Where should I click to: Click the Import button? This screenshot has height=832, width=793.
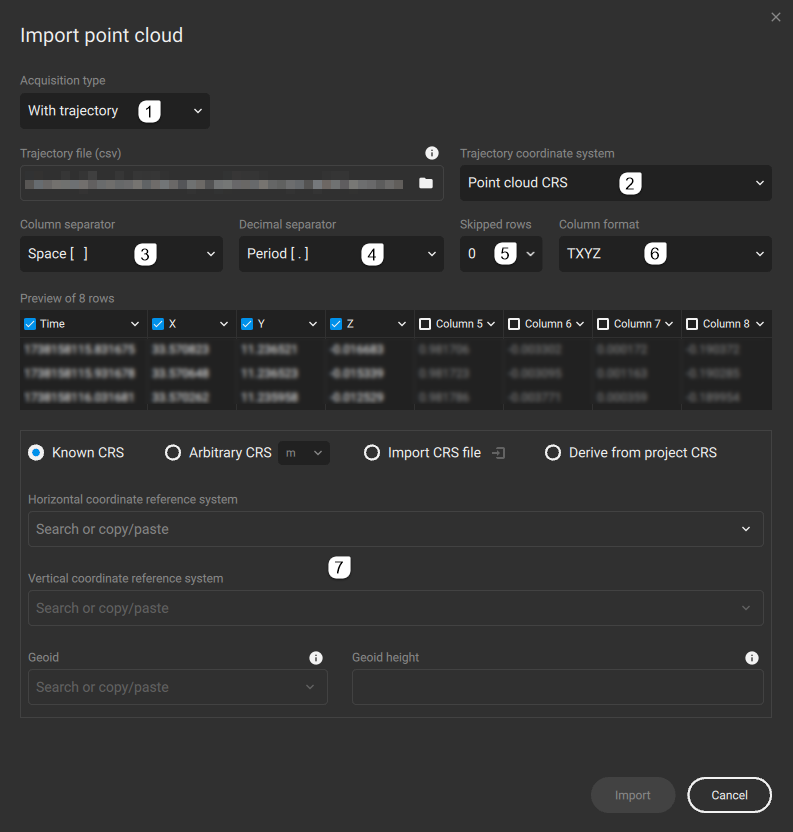point(633,795)
